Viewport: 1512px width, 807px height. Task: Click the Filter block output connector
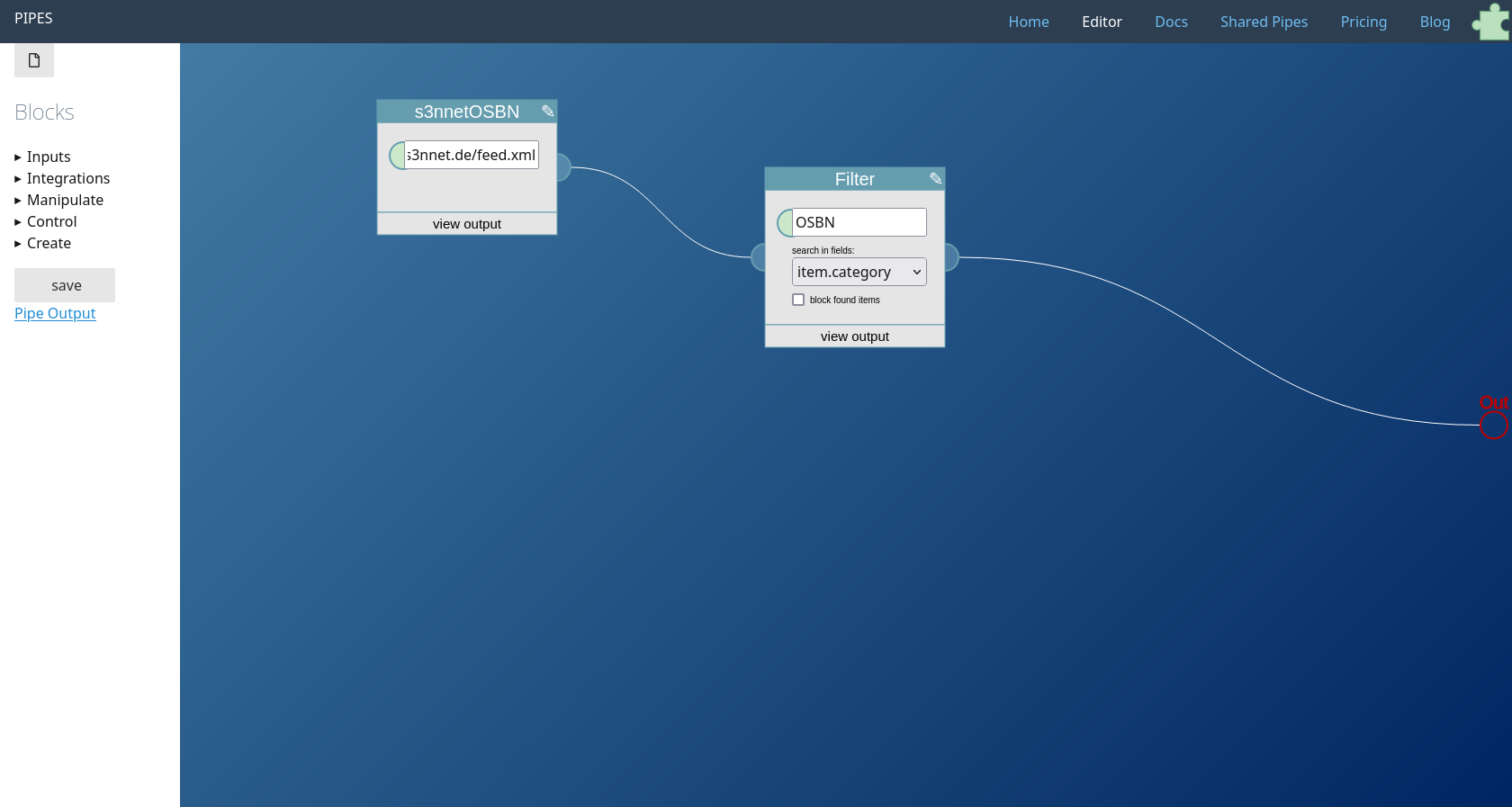[951, 257]
